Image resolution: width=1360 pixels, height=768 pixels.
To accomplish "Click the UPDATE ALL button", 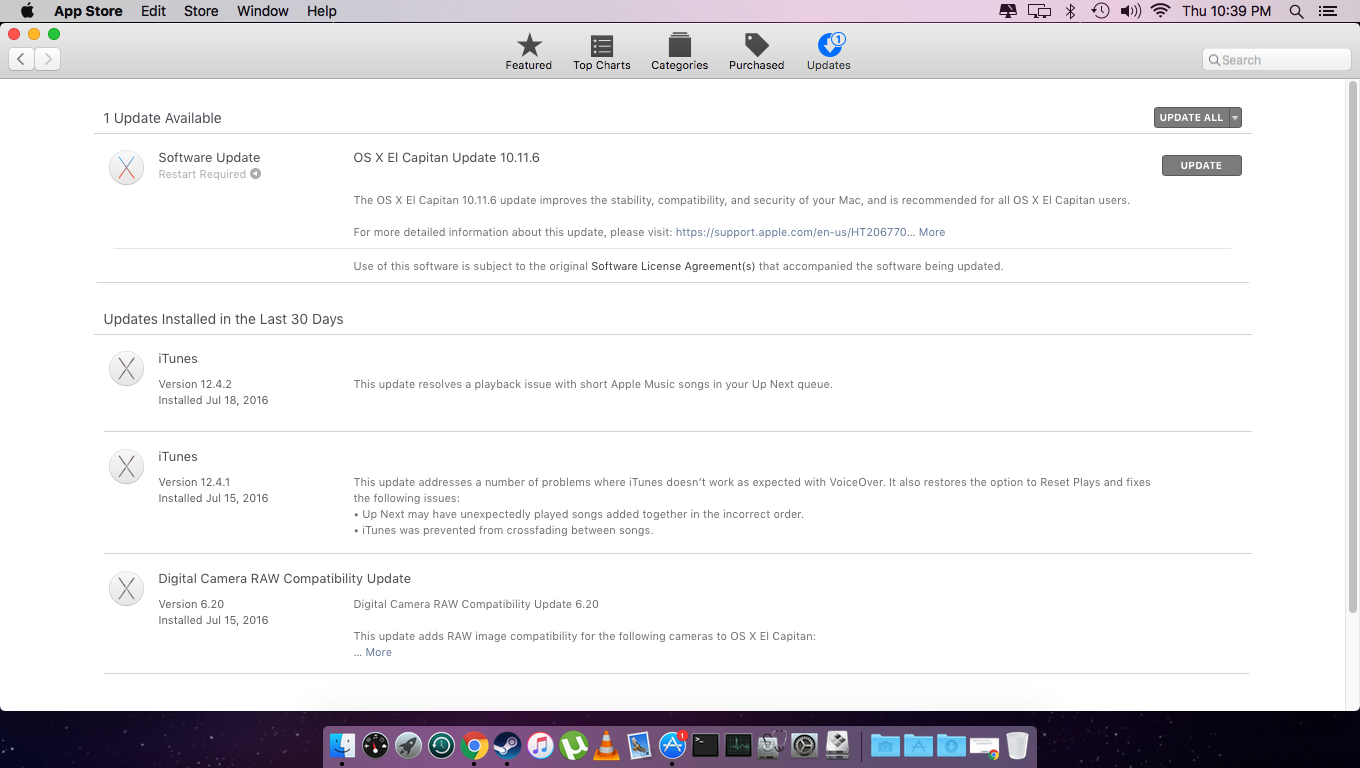I will (x=1191, y=118).
